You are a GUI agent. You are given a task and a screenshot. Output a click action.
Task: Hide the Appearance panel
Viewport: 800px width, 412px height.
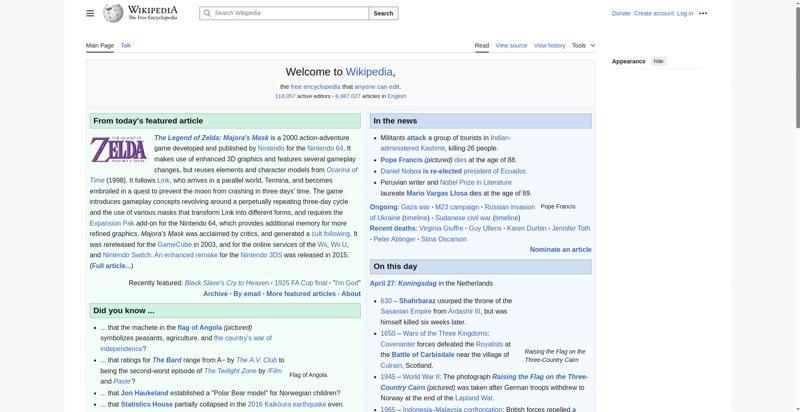coord(659,61)
